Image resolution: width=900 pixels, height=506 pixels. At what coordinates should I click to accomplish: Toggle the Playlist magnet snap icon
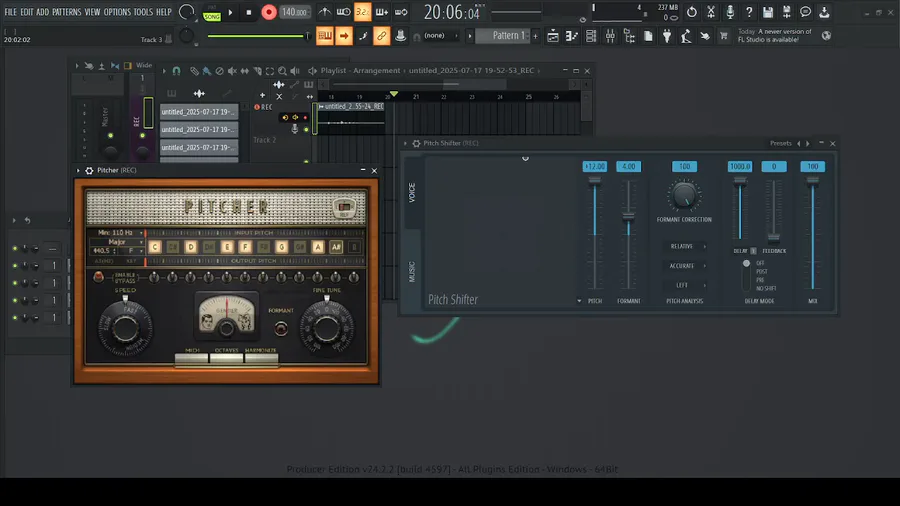coord(177,71)
